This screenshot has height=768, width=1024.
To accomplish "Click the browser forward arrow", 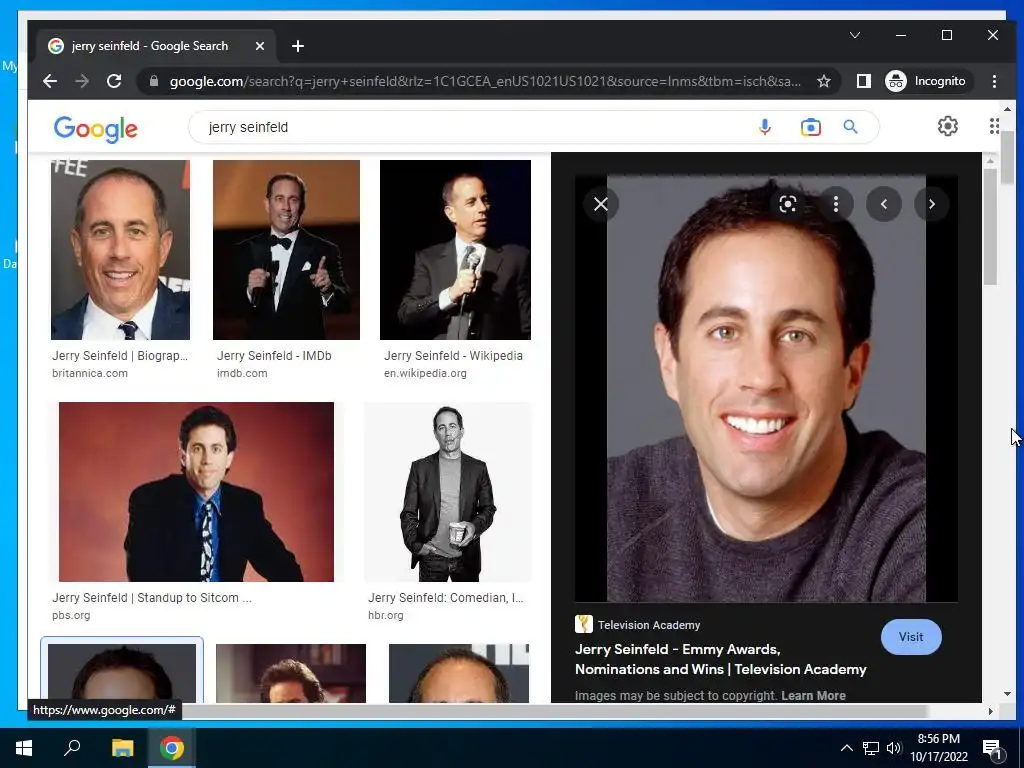I will click(x=82, y=81).
